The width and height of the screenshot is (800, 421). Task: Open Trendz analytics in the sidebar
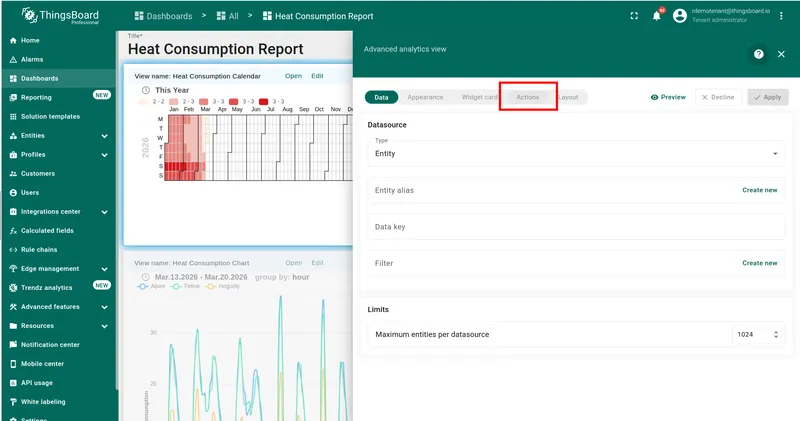pos(58,287)
